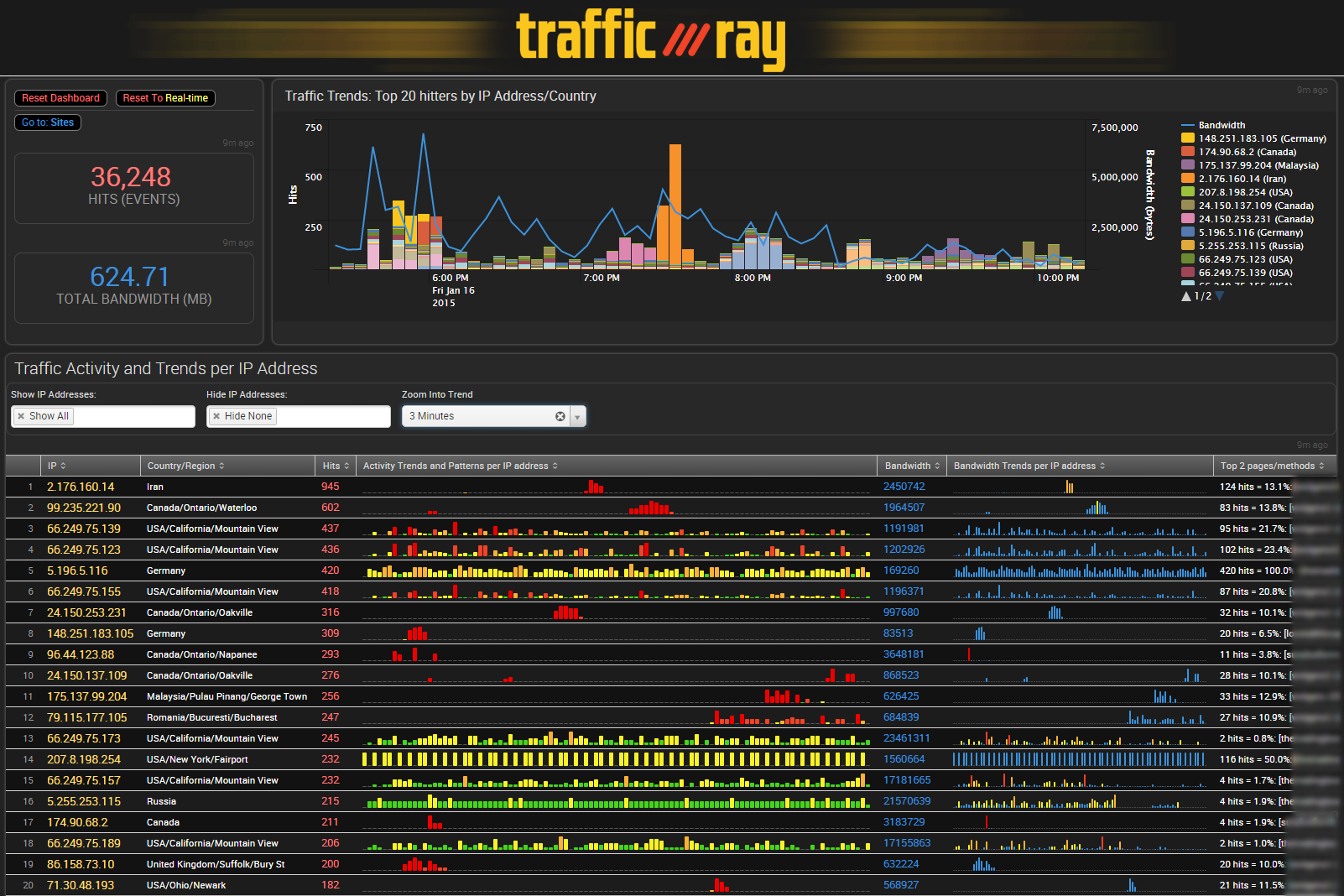Click the 148.251.183.105 IP cell in the table

point(91,633)
